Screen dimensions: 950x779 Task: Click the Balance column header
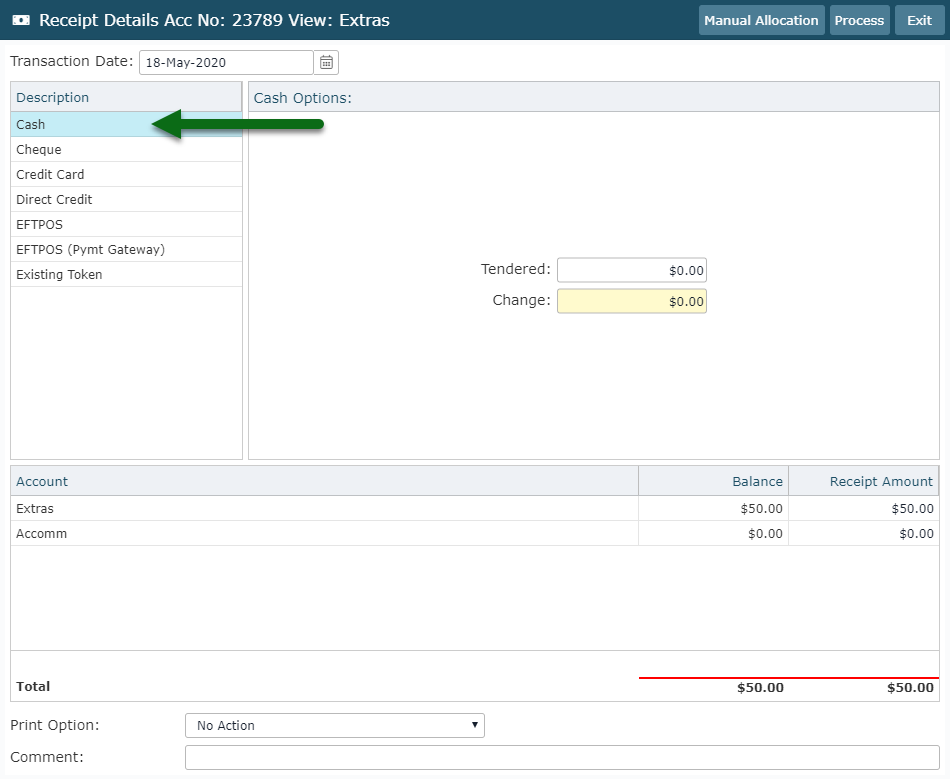[x=713, y=482]
